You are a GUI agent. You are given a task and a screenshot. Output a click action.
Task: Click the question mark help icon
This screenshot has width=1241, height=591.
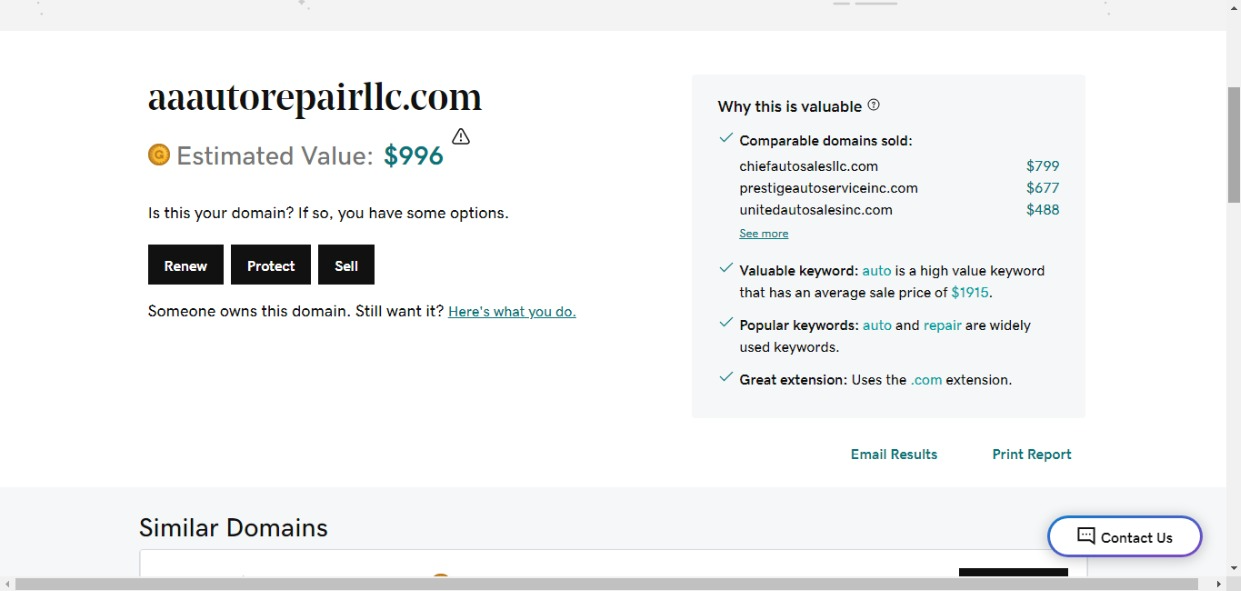pyautogui.click(x=873, y=105)
